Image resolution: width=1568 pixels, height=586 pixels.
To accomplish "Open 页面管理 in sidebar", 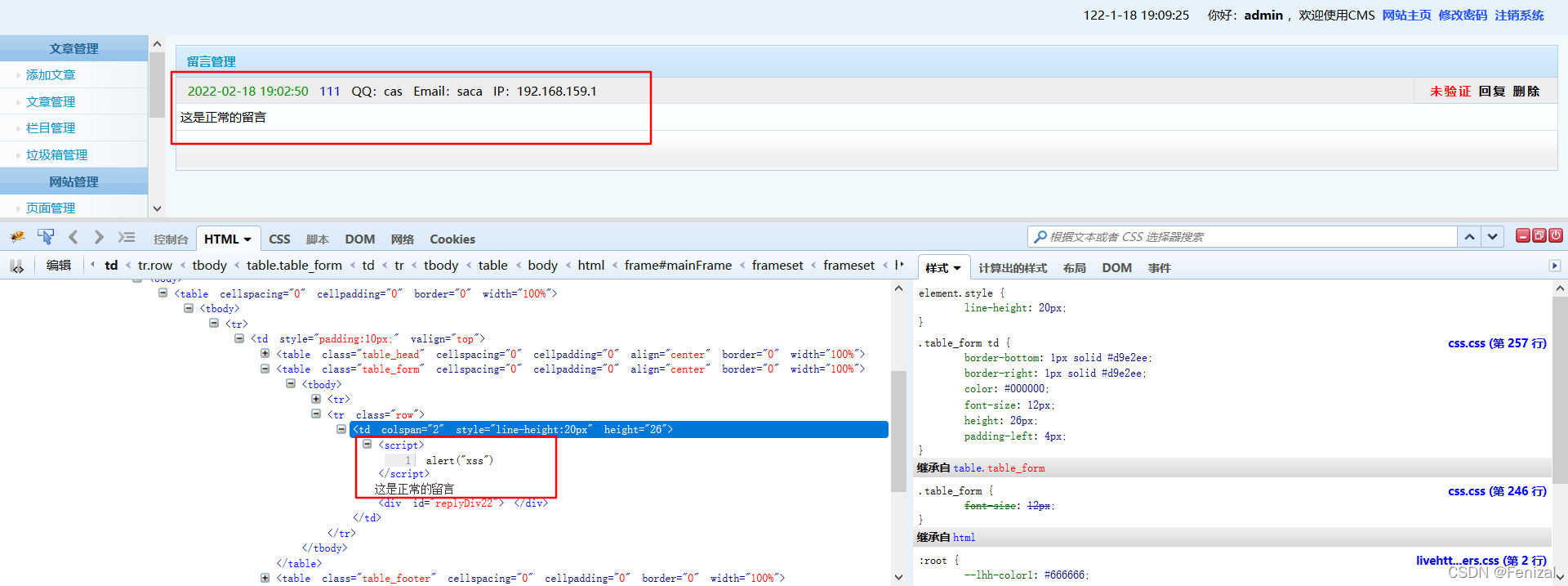I will pos(51,208).
